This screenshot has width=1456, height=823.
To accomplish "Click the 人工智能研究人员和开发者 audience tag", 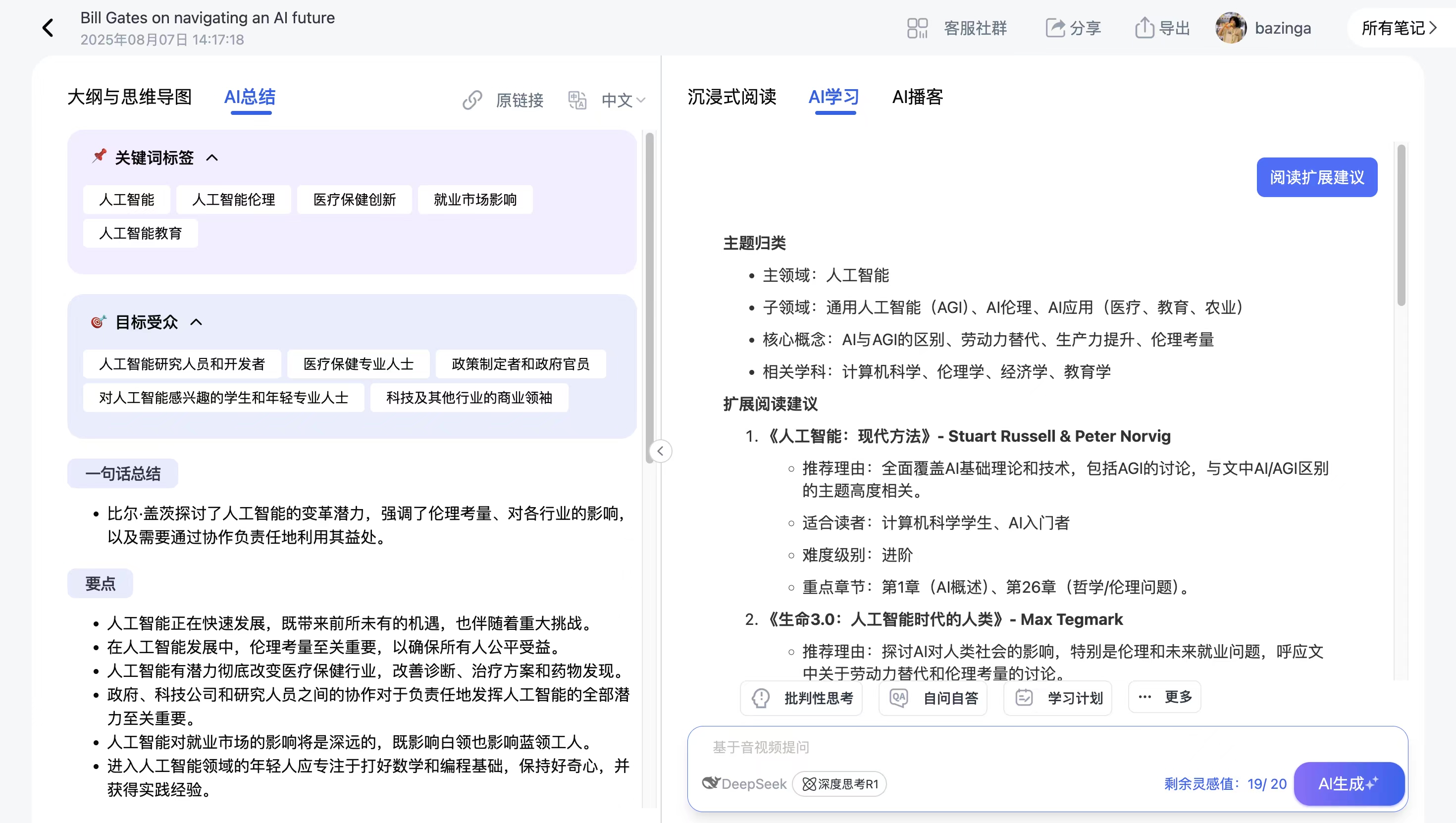I will click(182, 363).
